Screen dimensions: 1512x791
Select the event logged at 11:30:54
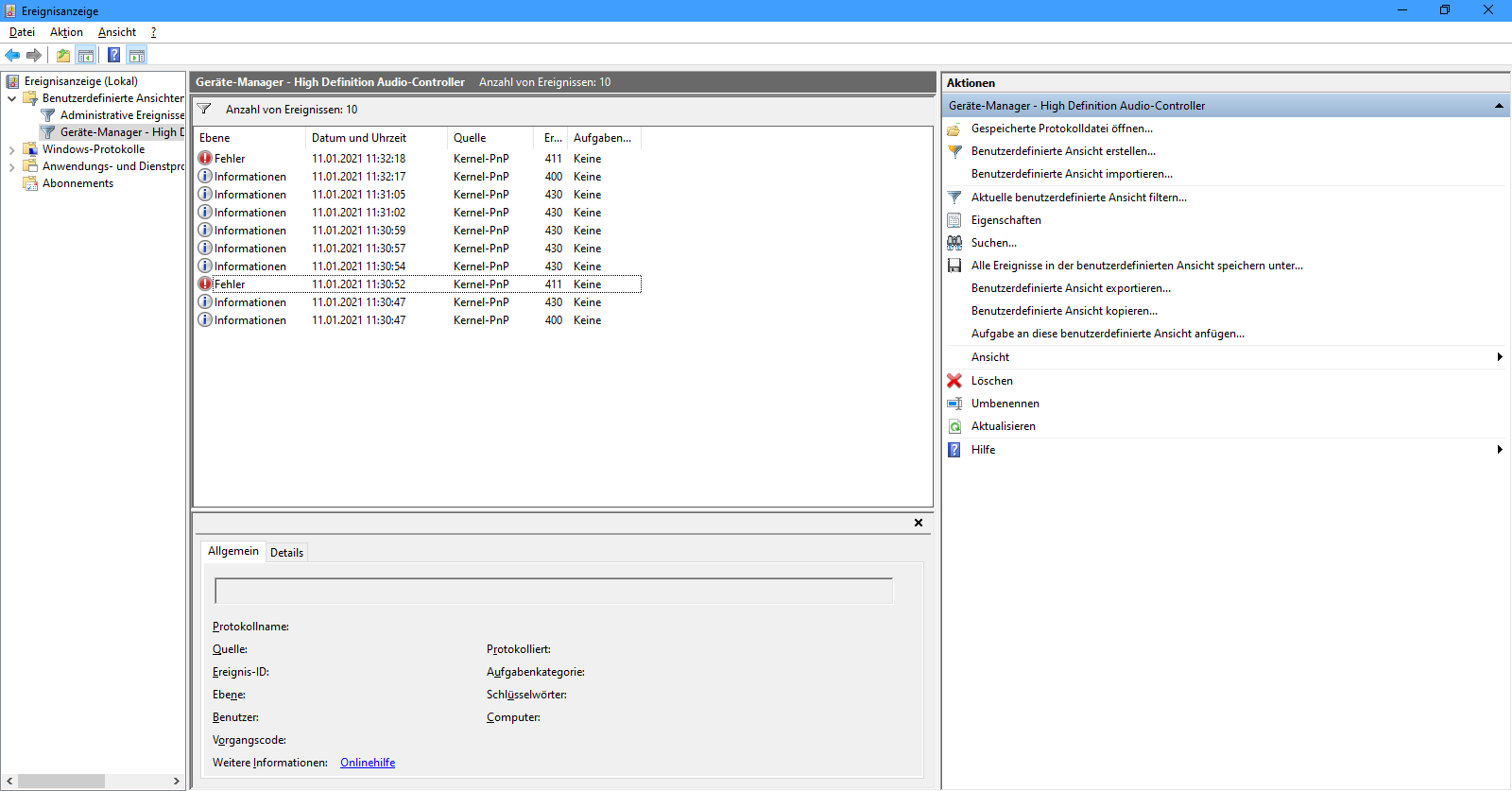pos(418,267)
